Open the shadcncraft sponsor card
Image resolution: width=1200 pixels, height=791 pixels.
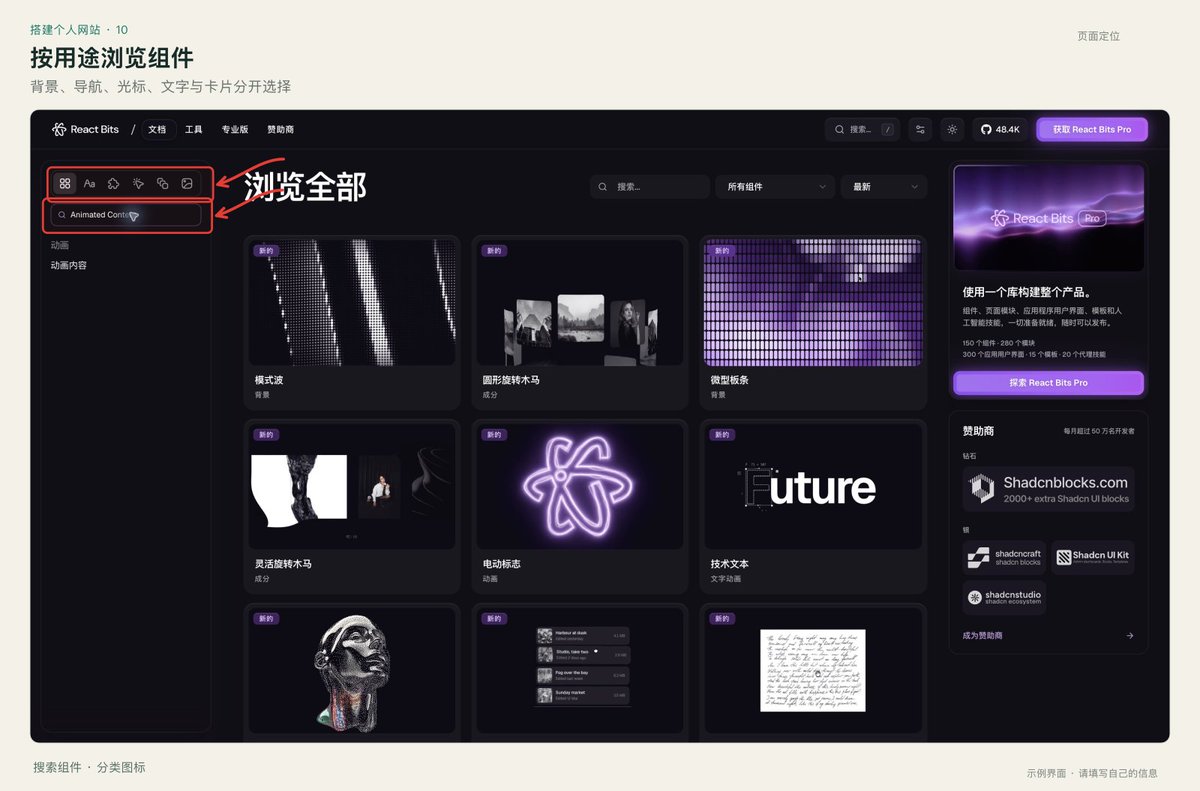(x=1004, y=557)
